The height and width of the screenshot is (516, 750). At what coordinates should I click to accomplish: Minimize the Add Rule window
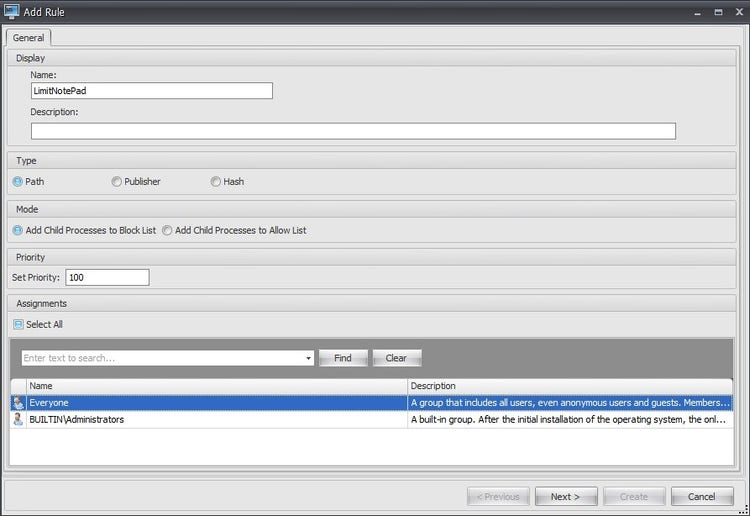(x=697, y=12)
